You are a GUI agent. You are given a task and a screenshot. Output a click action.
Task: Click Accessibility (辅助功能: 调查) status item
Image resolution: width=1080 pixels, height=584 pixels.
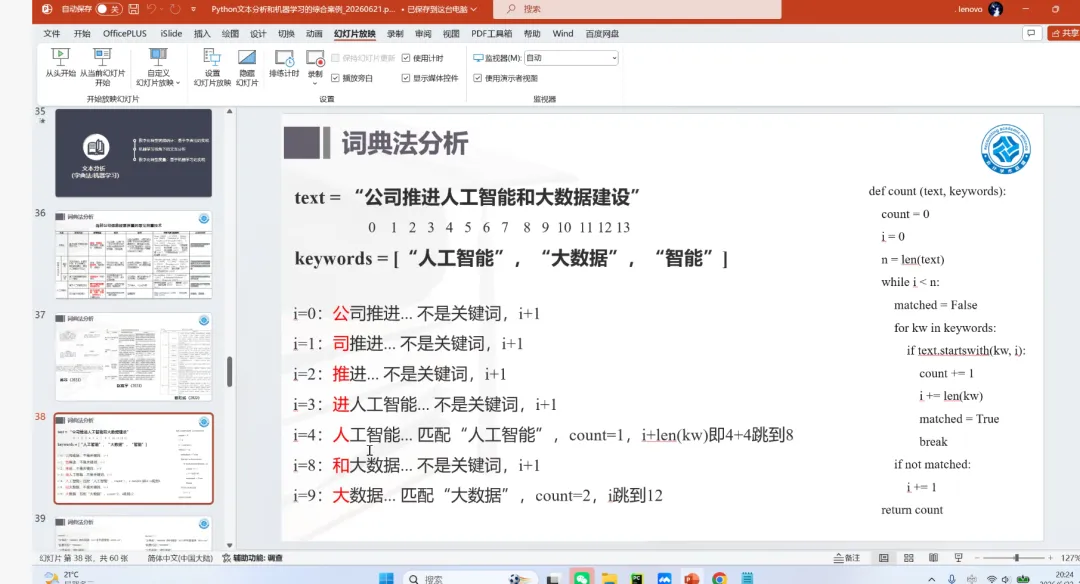pyautogui.click(x=253, y=558)
